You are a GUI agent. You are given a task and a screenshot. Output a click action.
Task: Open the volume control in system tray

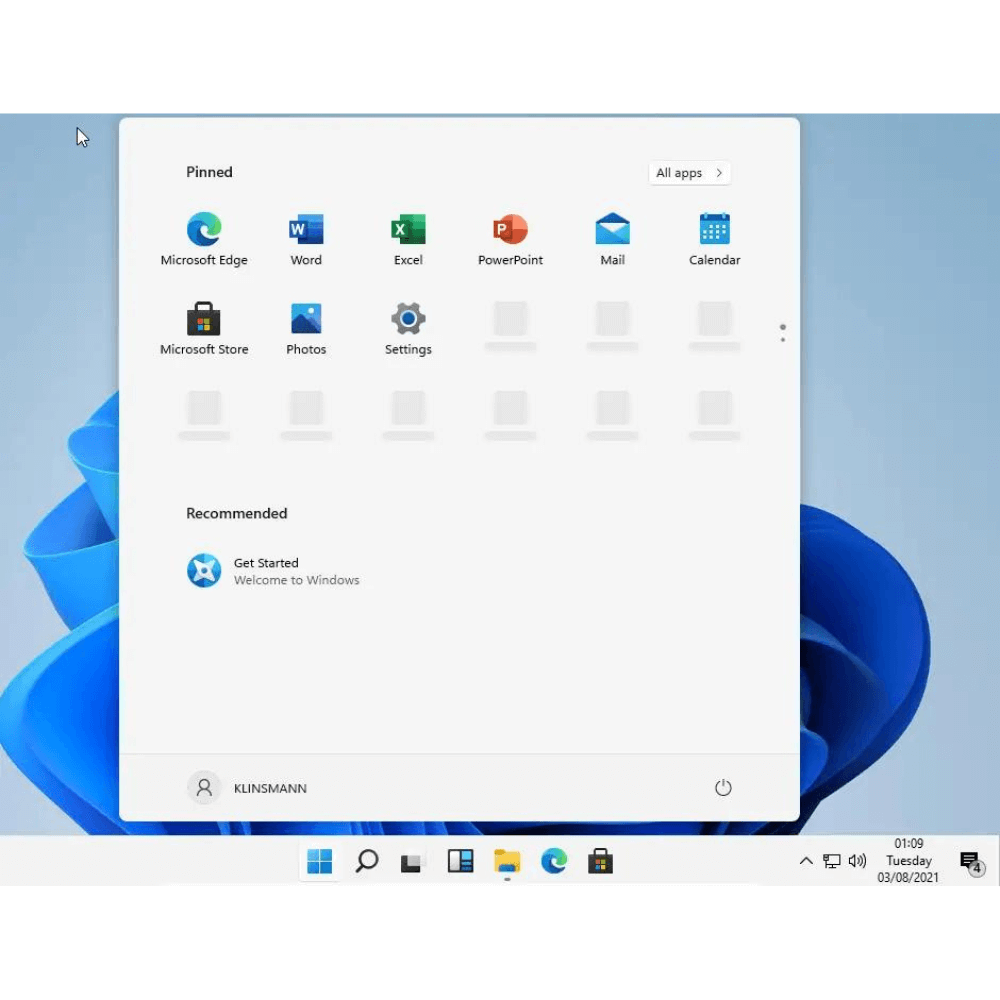point(857,861)
